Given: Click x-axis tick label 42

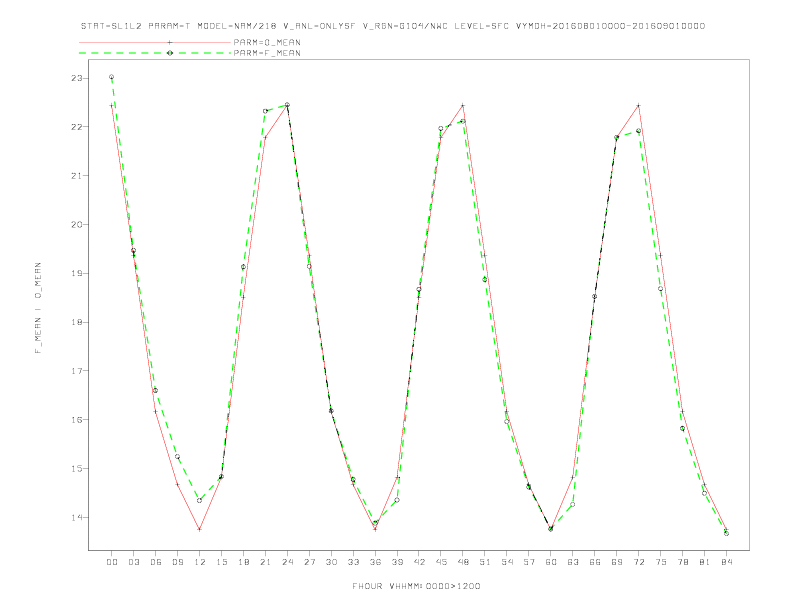Looking at the screenshot, I should click(419, 562).
